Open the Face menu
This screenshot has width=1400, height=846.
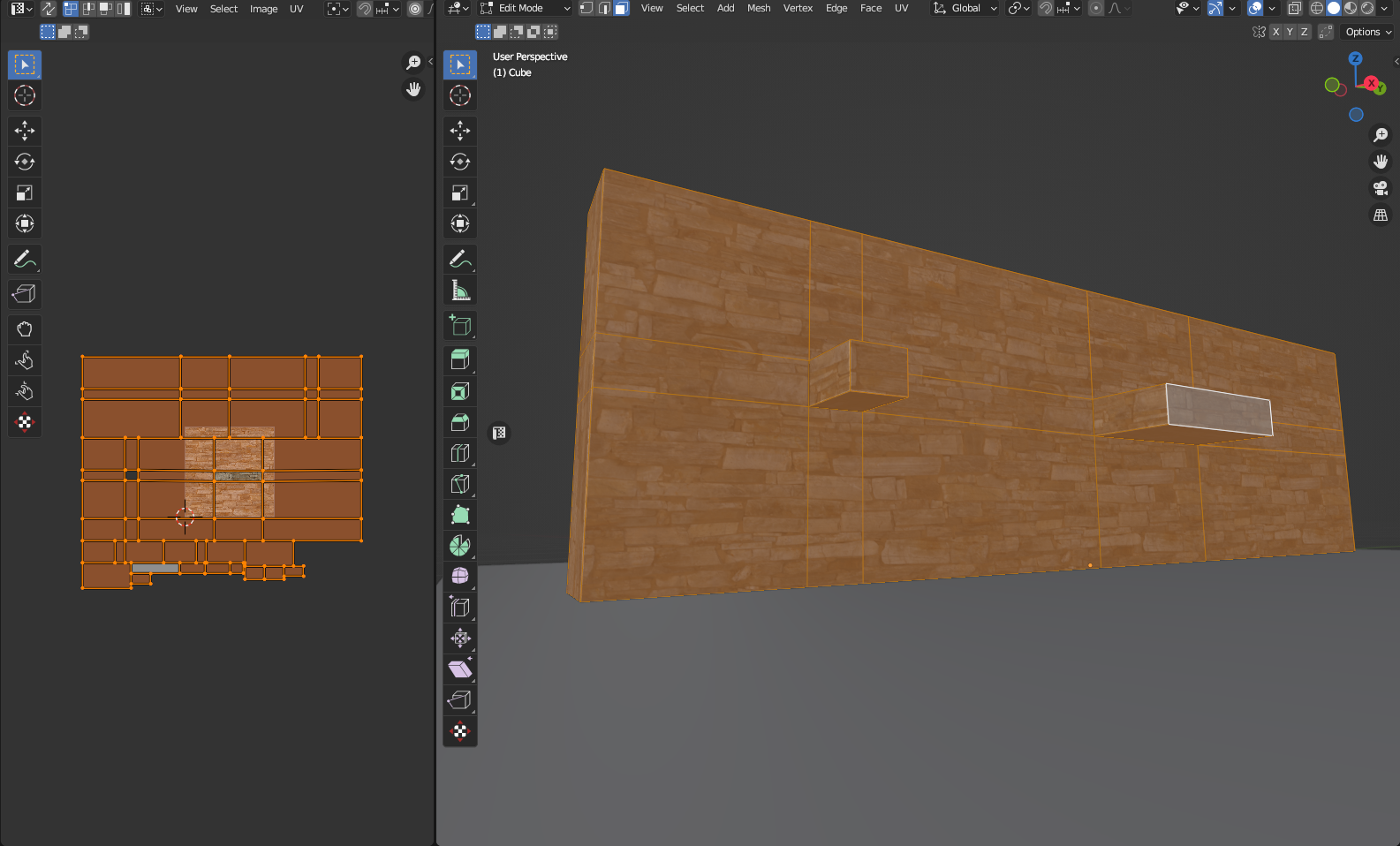click(871, 8)
